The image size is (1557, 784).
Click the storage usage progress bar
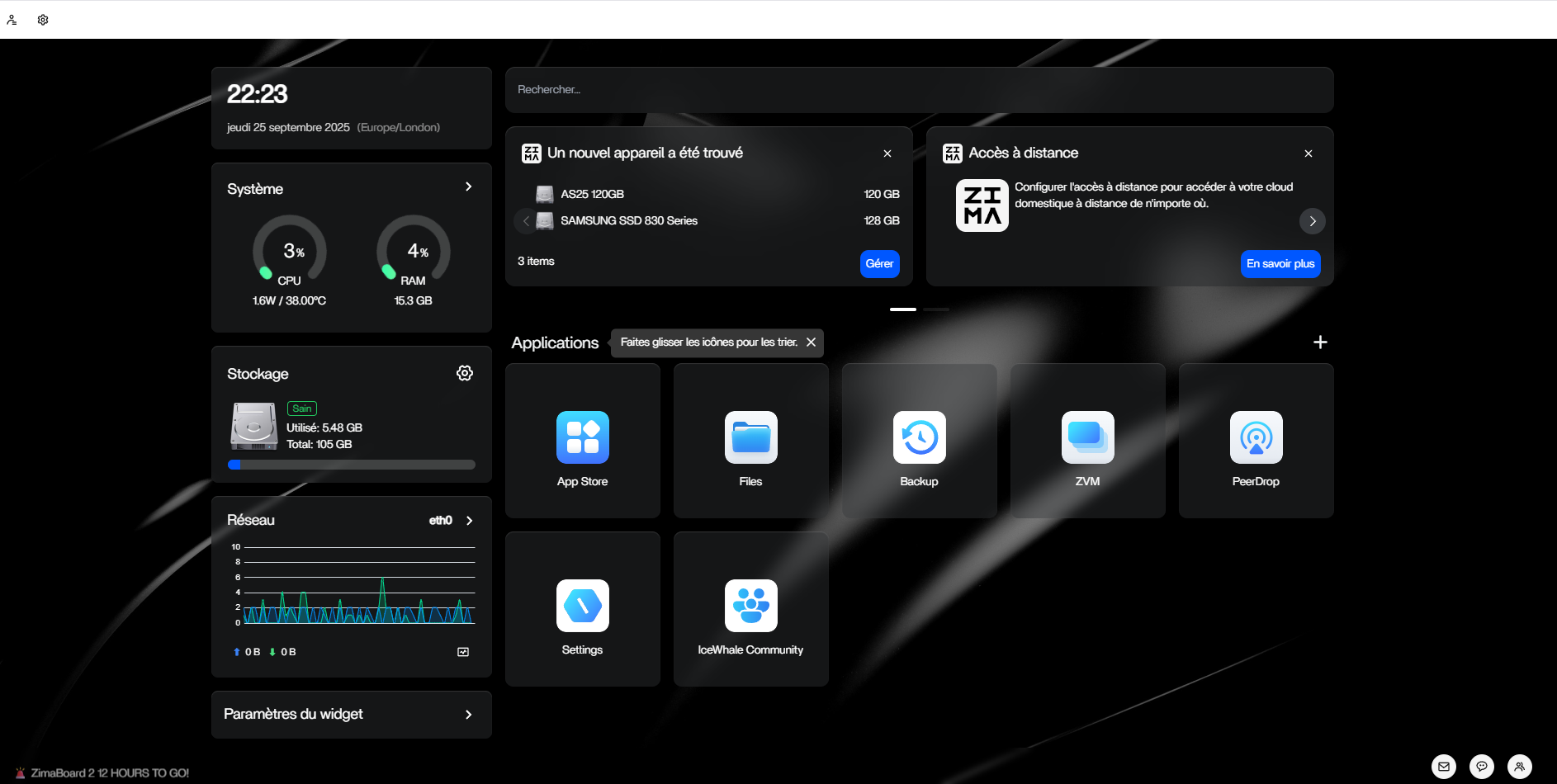coord(352,465)
